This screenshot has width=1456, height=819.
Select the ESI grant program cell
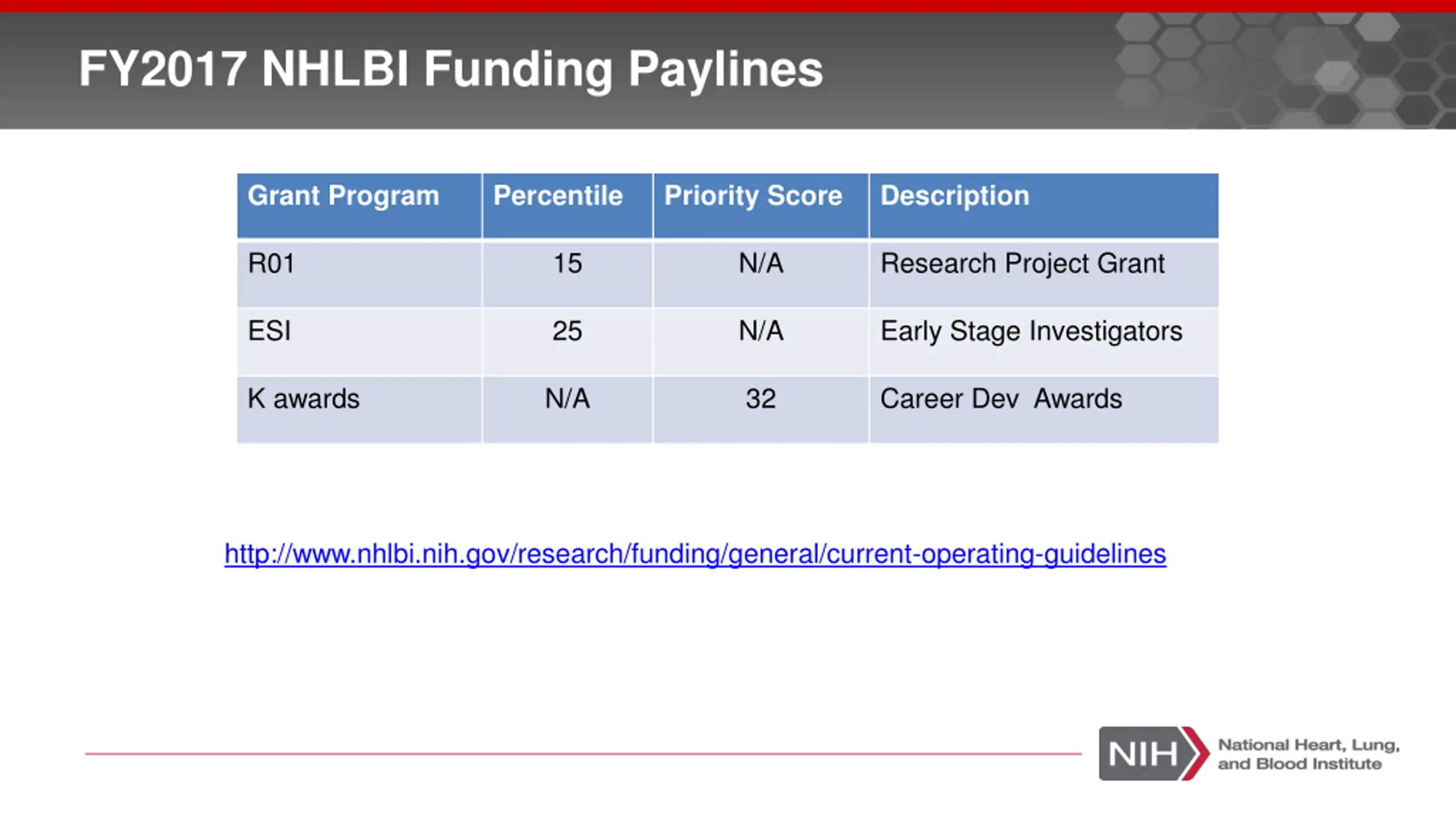click(359, 342)
